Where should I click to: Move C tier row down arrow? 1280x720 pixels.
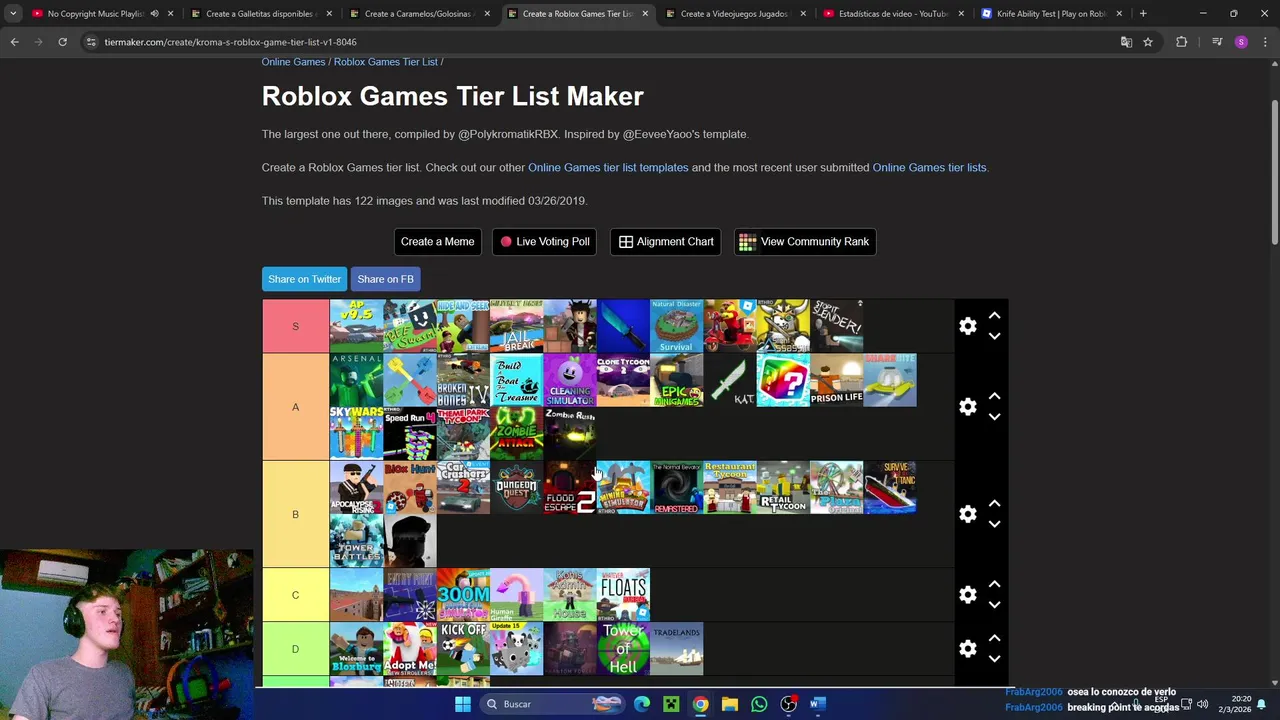point(994,605)
